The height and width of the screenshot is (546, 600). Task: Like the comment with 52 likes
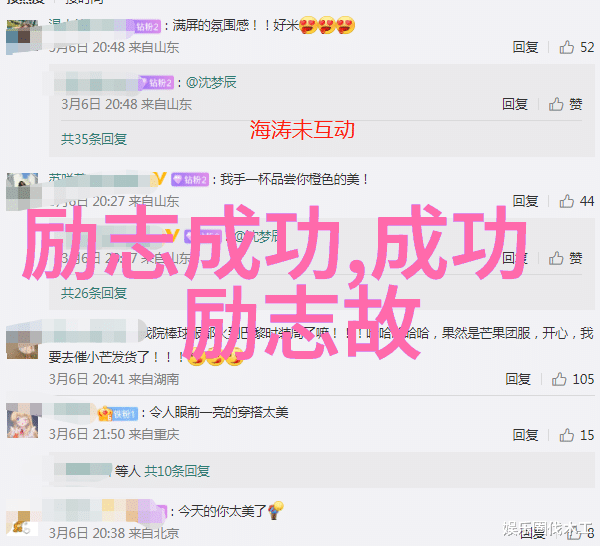(x=567, y=47)
